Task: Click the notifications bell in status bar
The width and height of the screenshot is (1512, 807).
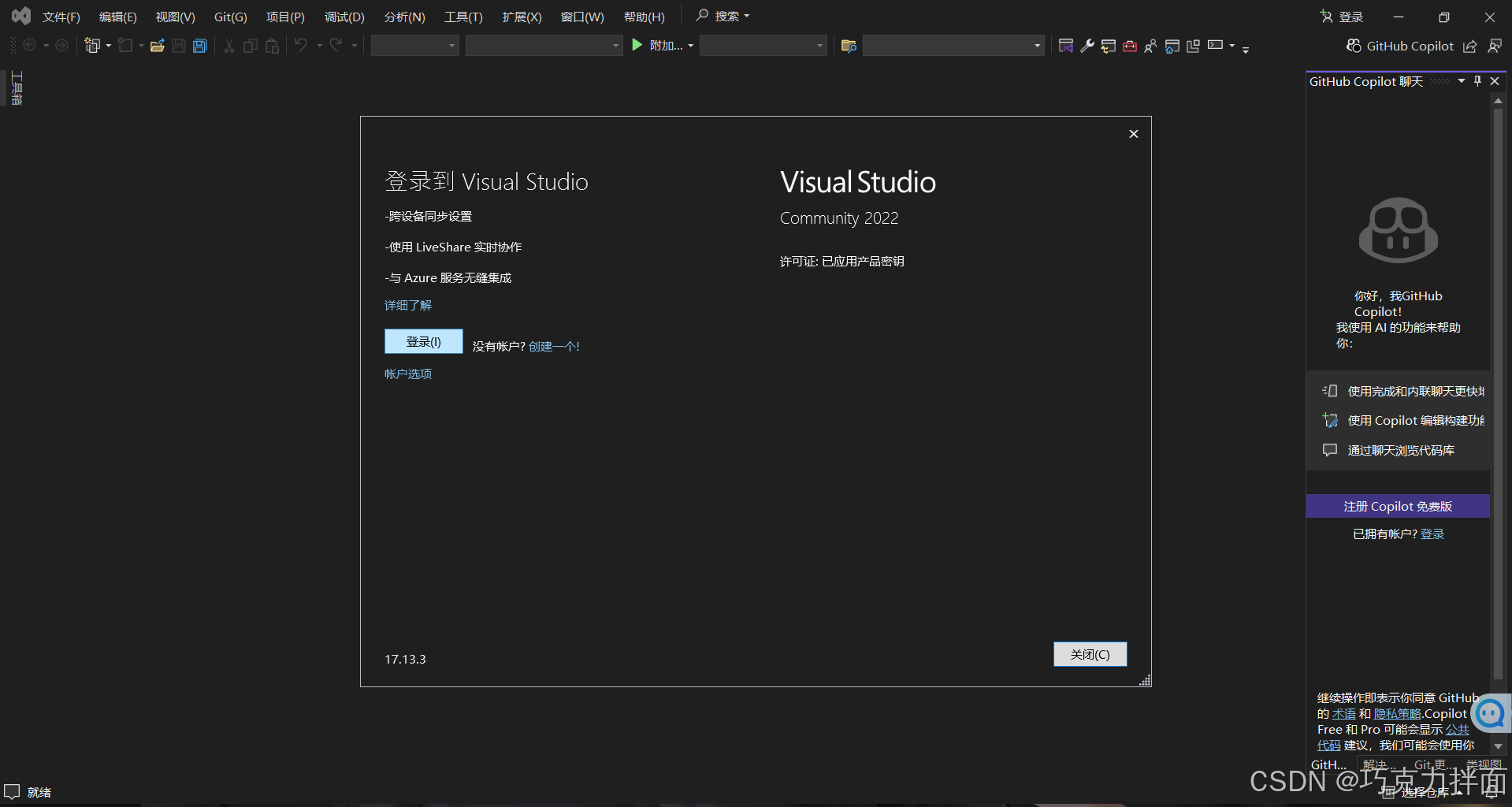Action: [x=1492, y=793]
